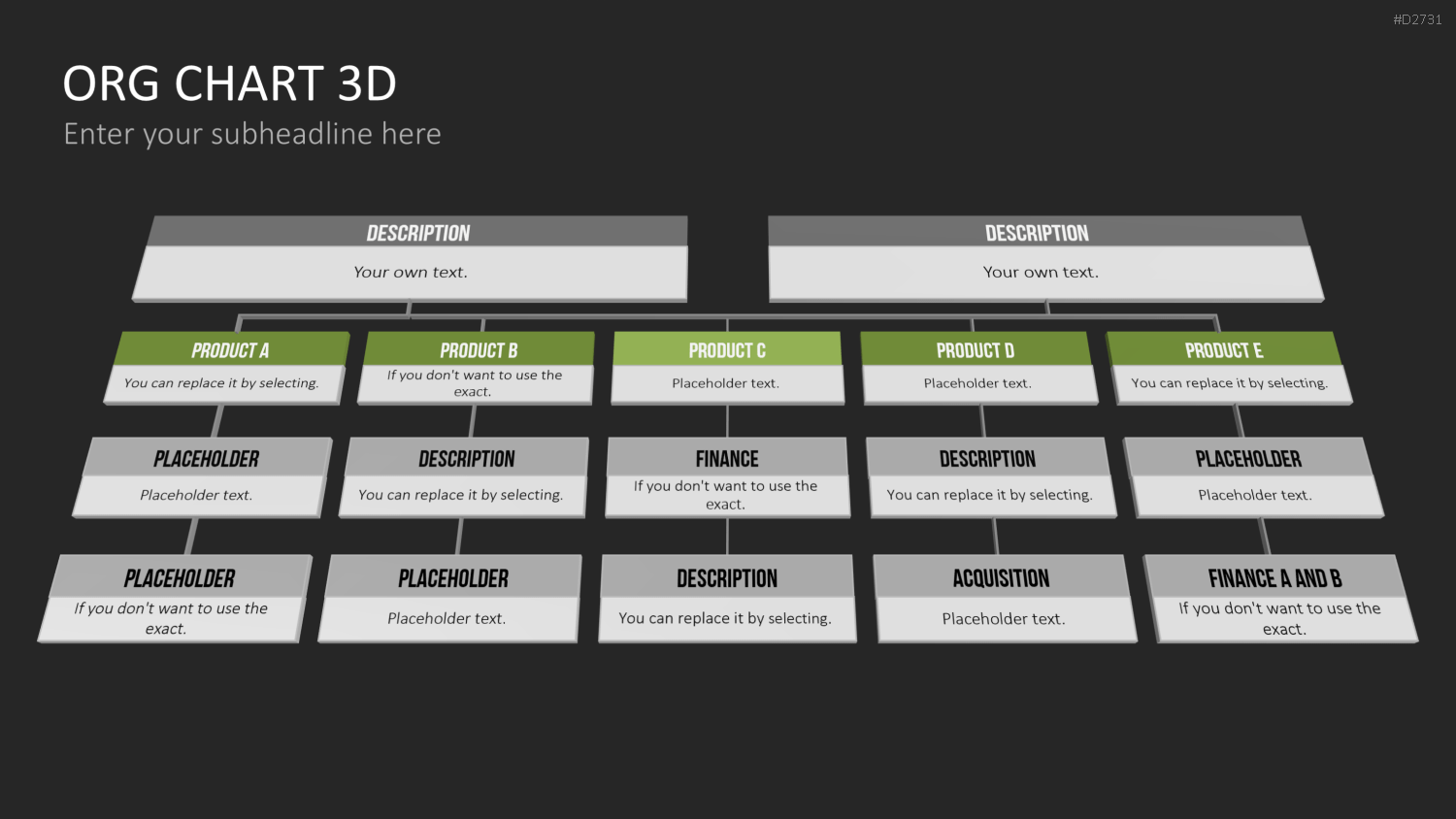Screen dimensions: 1456x819
Task: Click the PRODUCT A green header
Action: coord(230,350)
